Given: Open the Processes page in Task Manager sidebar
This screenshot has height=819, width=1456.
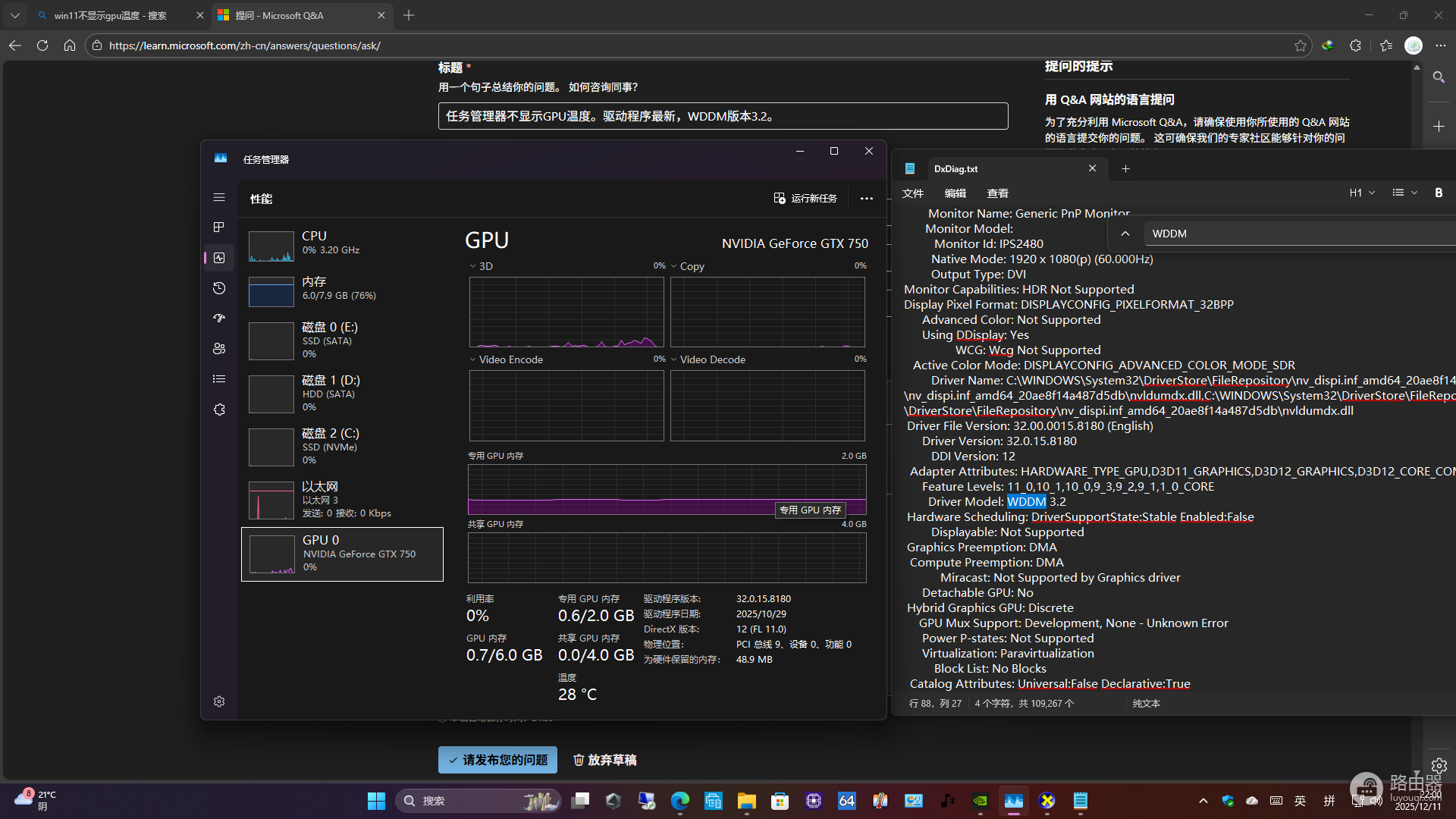Looking at the screenshot, I should point(219,227).
